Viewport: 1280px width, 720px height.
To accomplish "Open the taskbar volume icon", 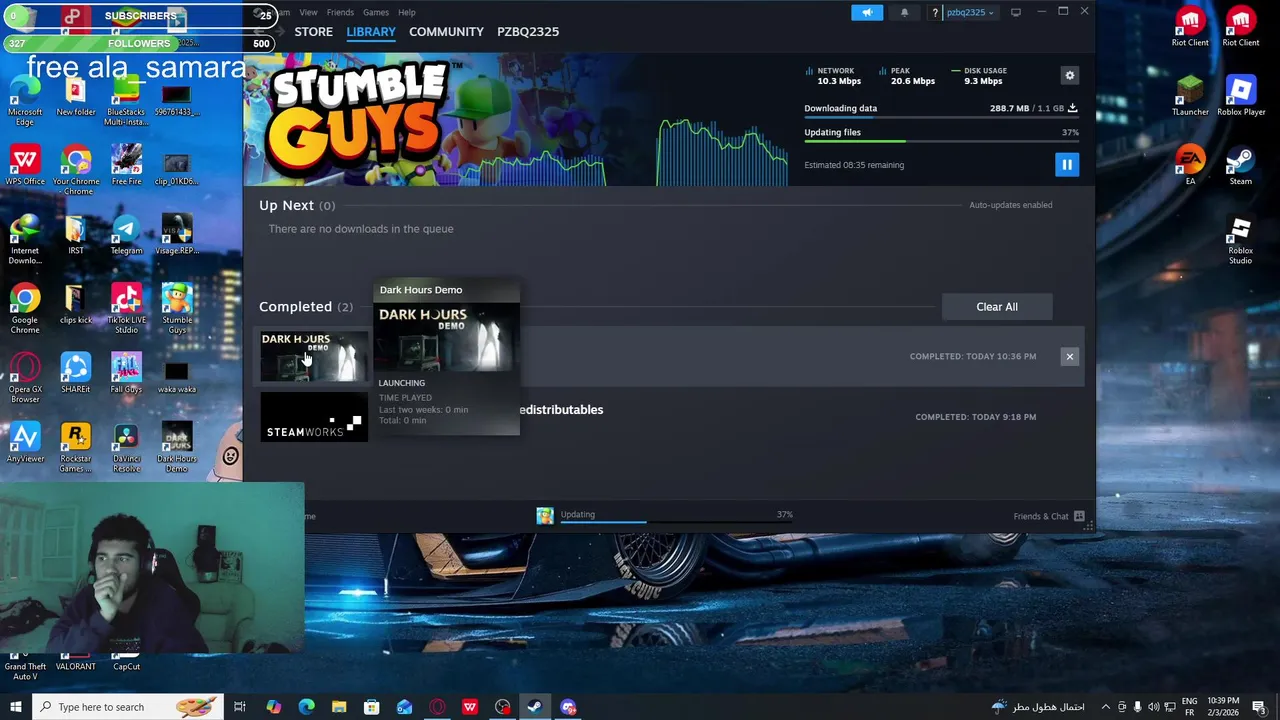I will (x=1153, y=707).
